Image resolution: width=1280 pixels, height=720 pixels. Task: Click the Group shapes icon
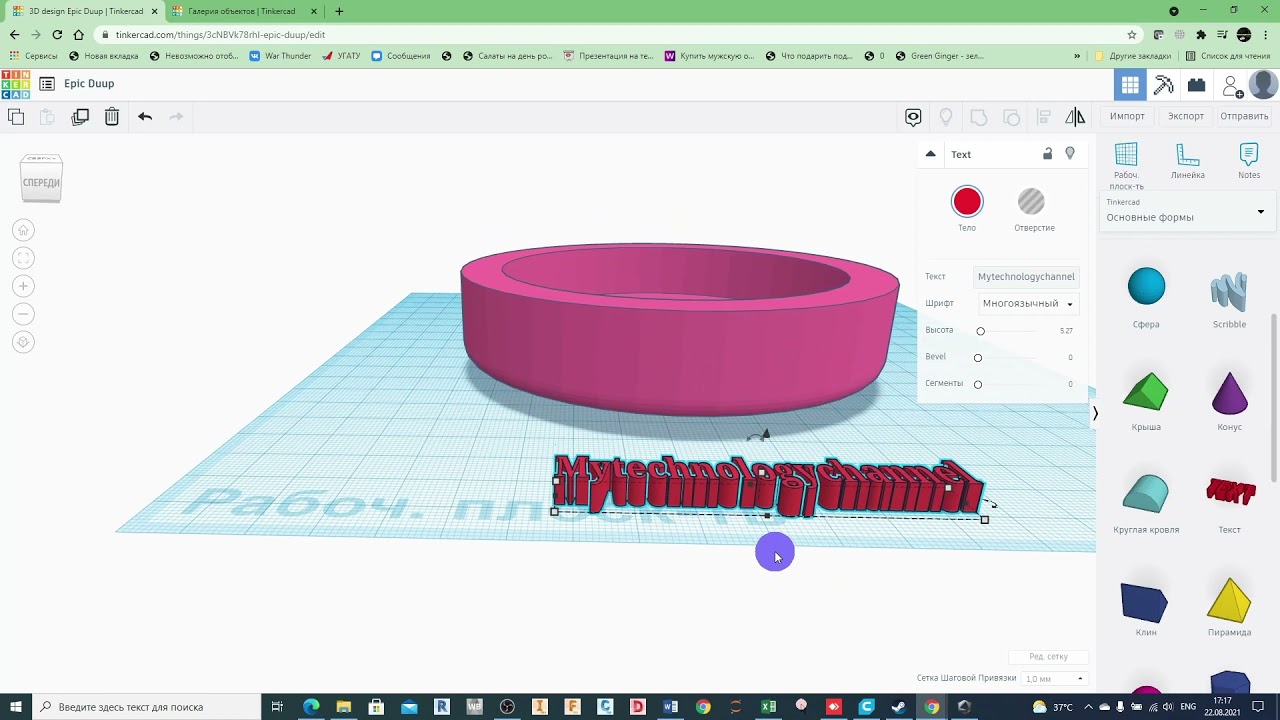[x=979, y=117]
